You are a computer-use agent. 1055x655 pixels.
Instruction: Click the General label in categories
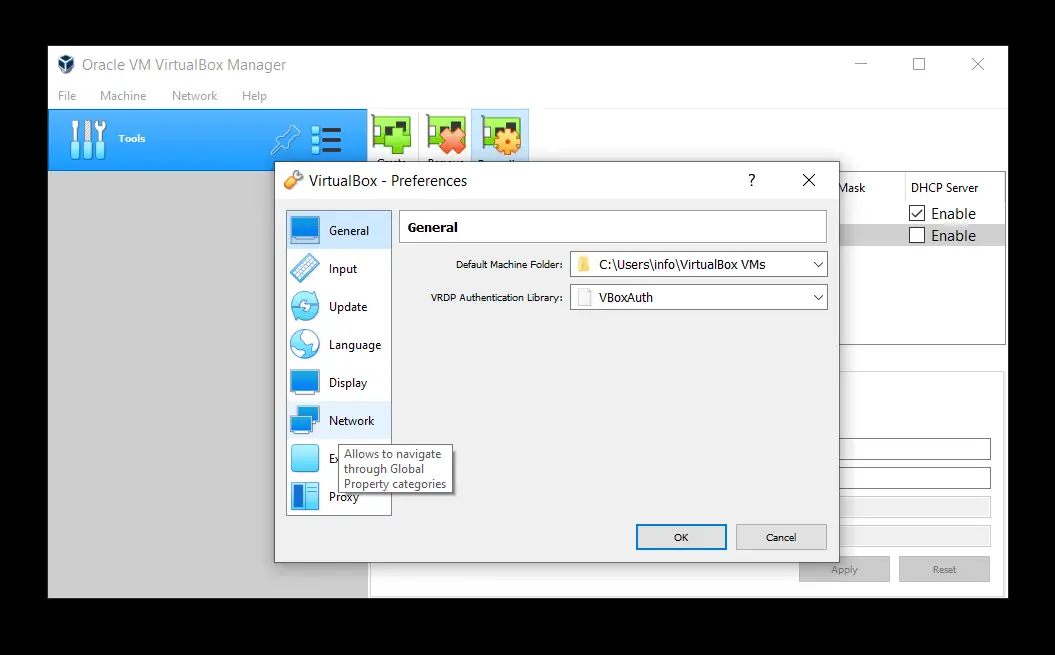pyautogui.click(x=349, y=230)
